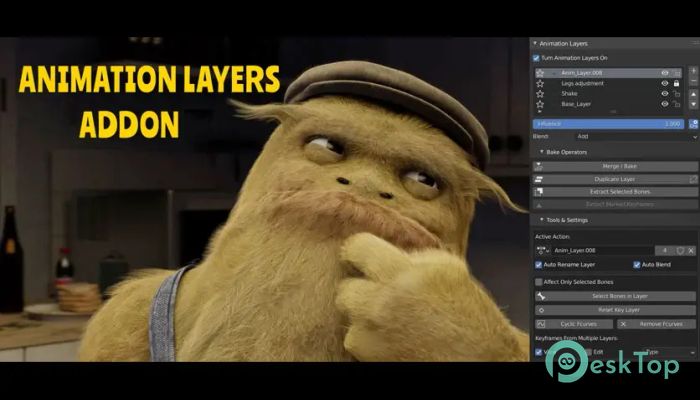Open the action browse dropdown icon
Screen dimensions: 700x400
click(542, 251)
